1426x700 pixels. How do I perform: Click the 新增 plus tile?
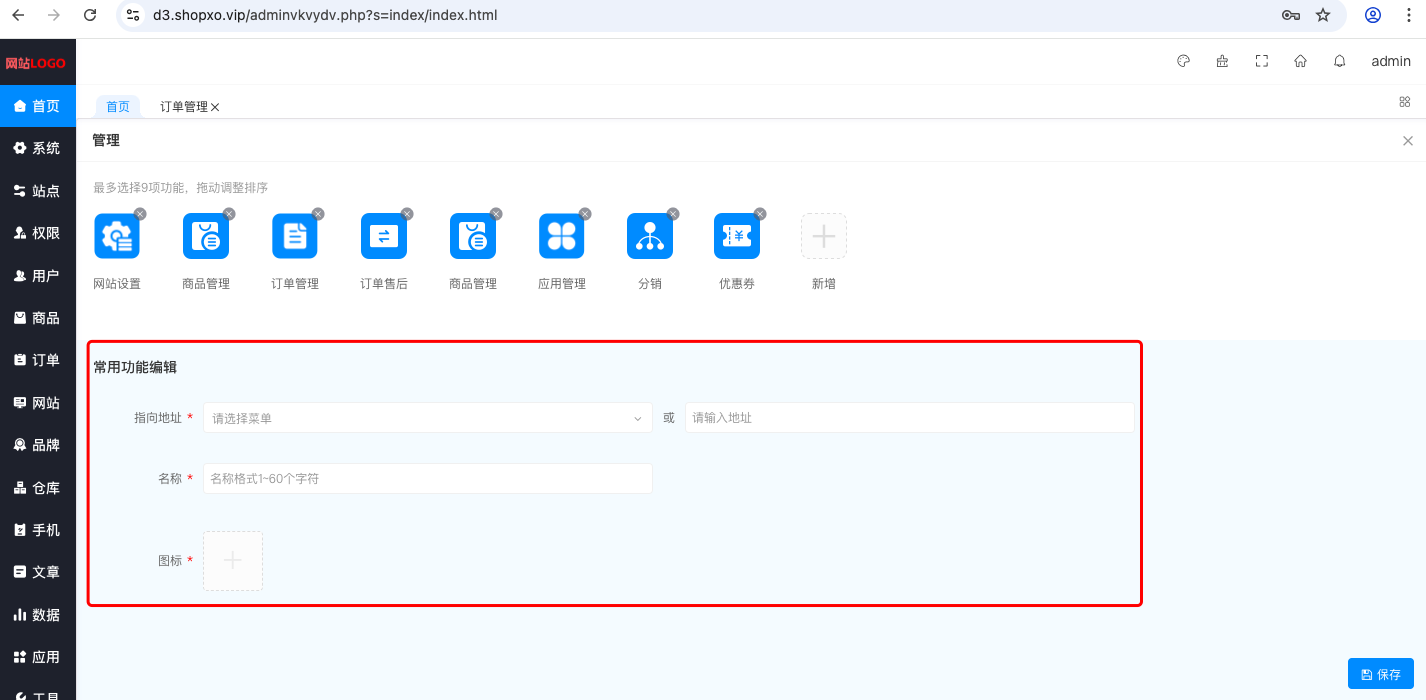824,236
